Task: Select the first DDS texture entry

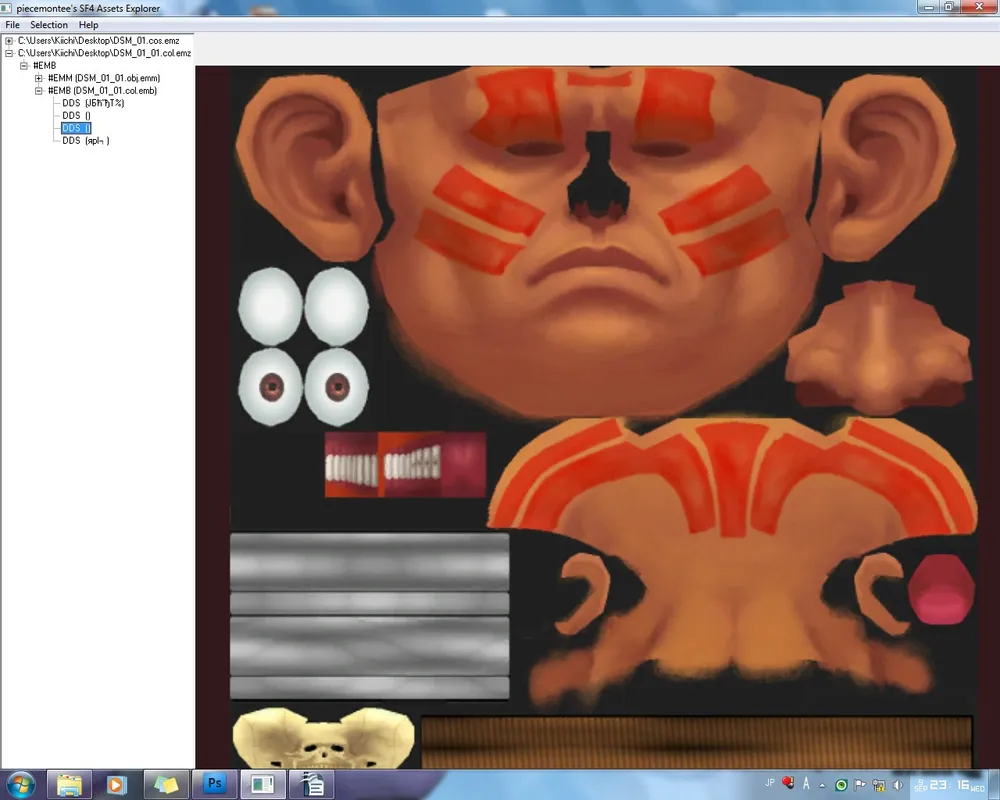Action: [92, 103]
